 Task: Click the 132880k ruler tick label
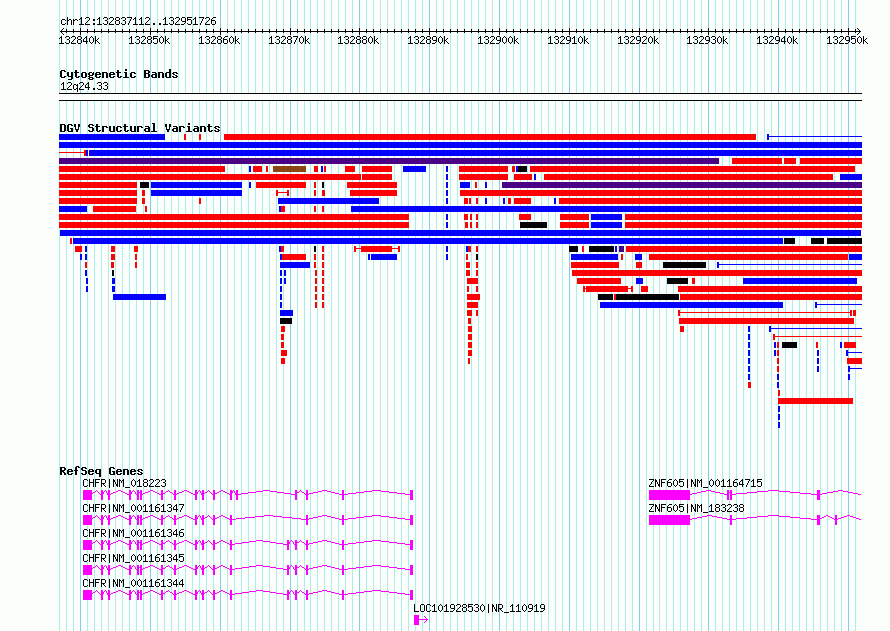click(358, 40)
